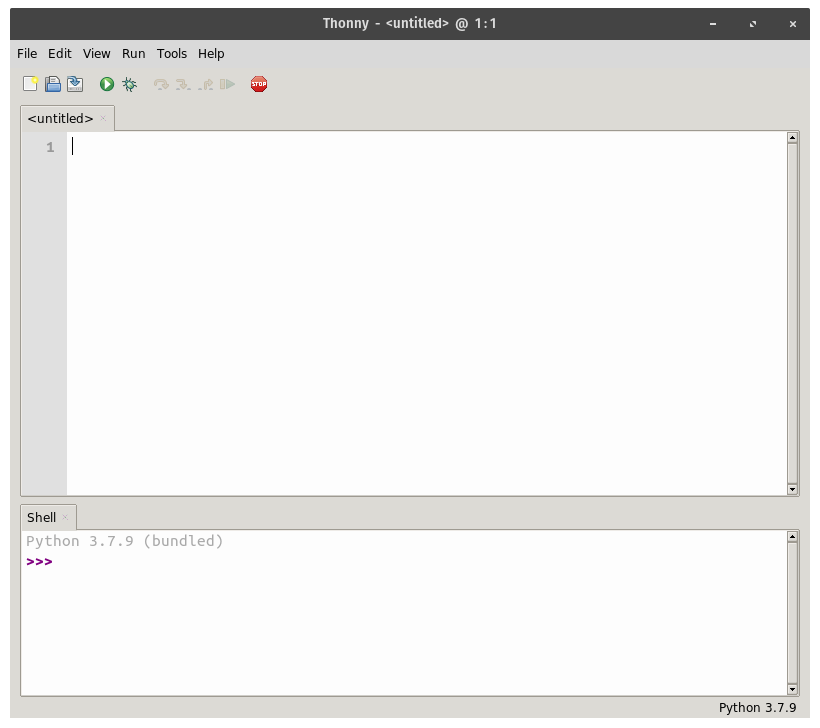The image size is (820, 728).
Task: Open the Run menu
Action: (133, 54)
